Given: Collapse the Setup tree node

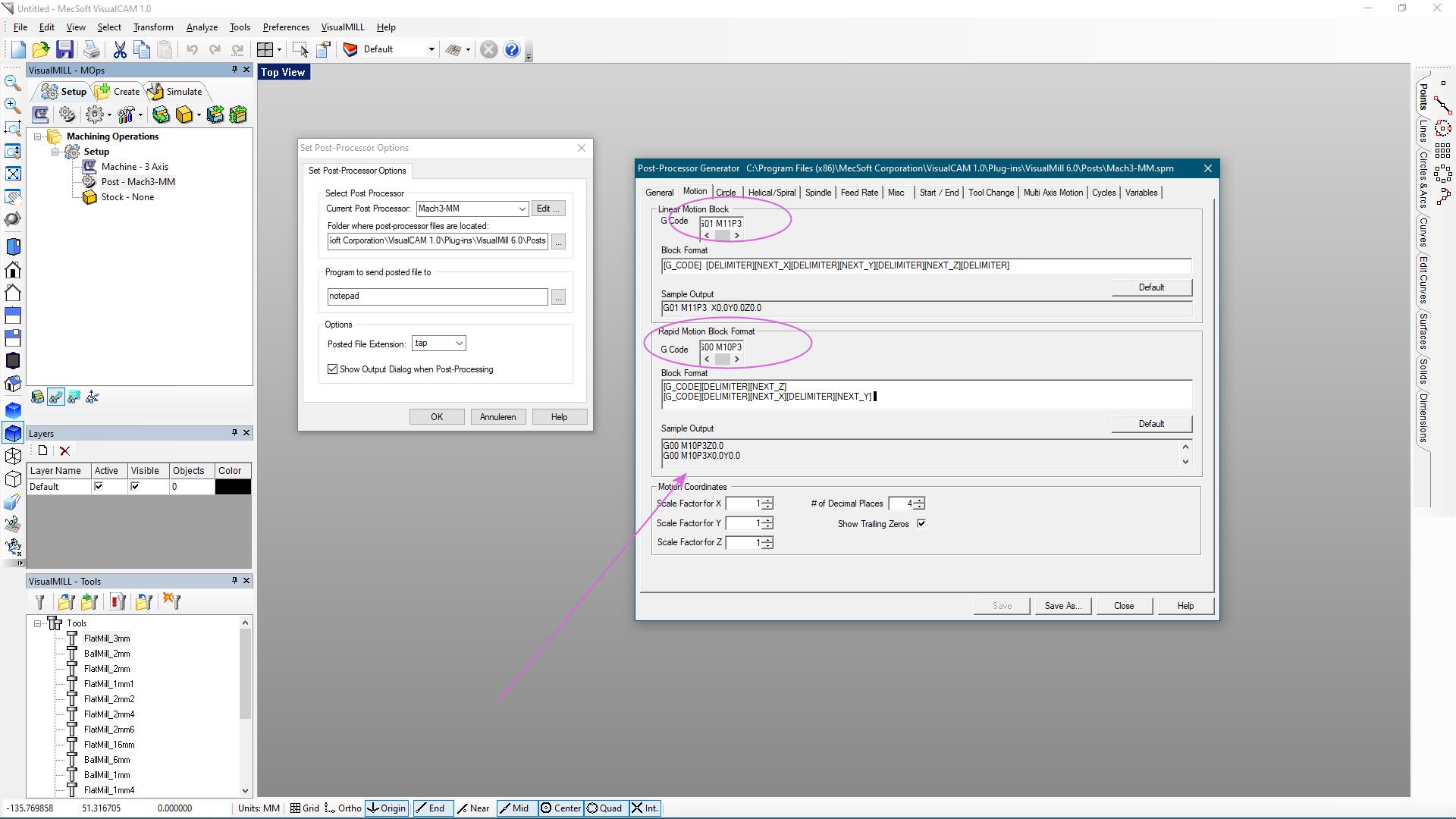Looking at the screenshot, I should [x=55, y=152].
